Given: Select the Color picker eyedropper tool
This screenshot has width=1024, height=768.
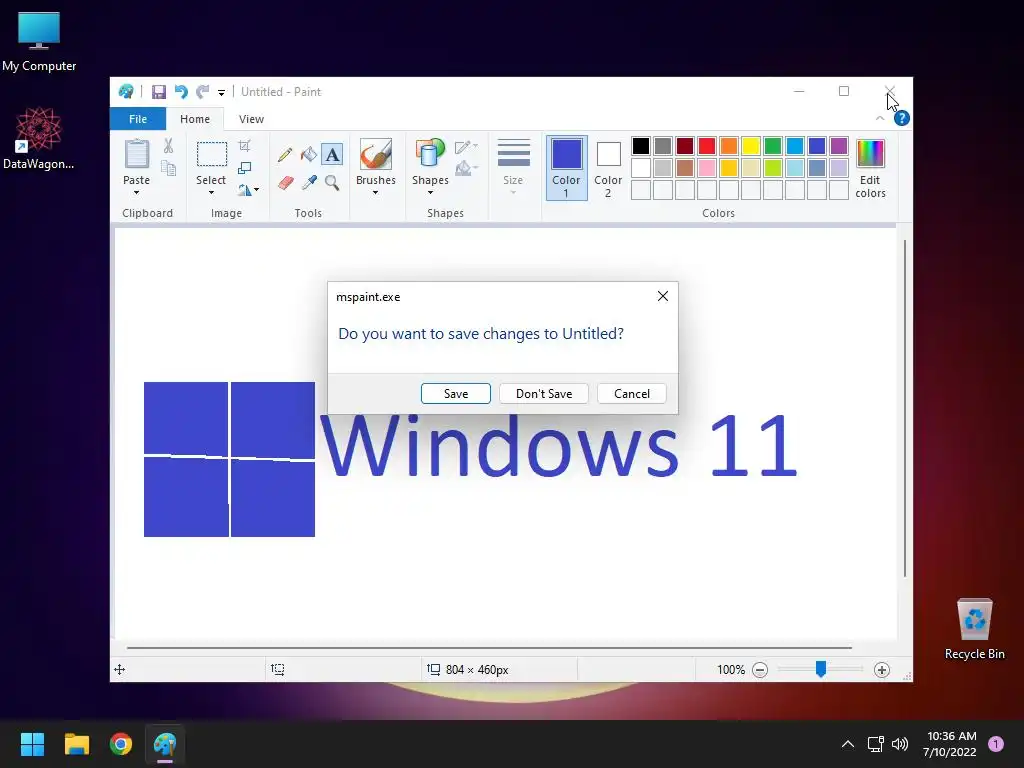Looking at the screenshot, I should (309, 182).
